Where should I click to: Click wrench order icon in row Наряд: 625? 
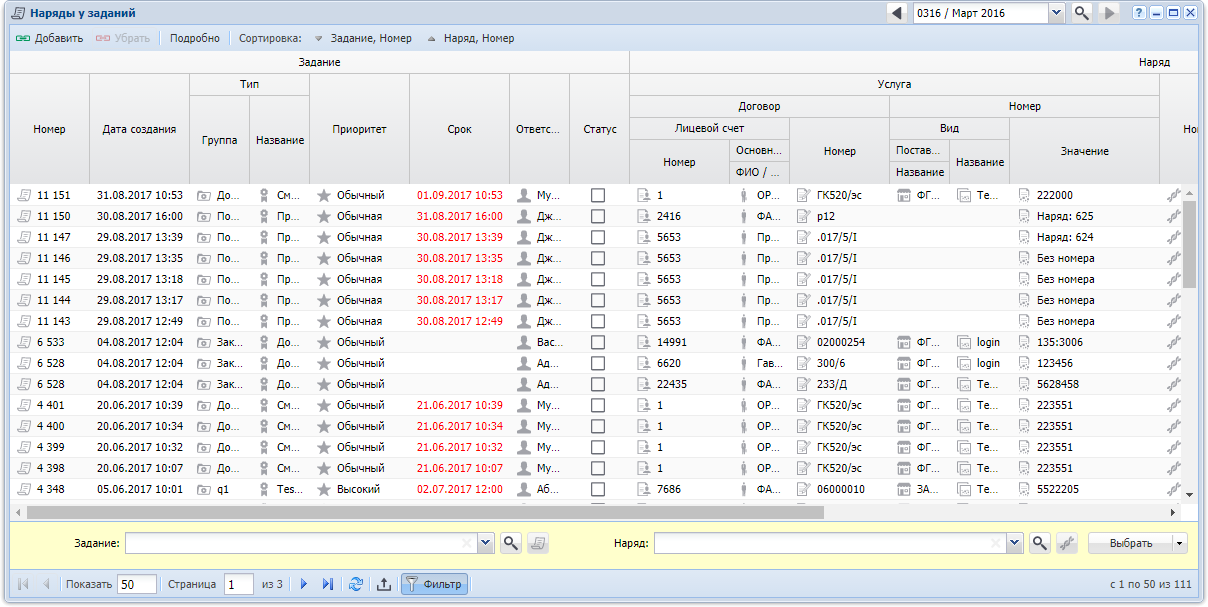(1174, 216)
